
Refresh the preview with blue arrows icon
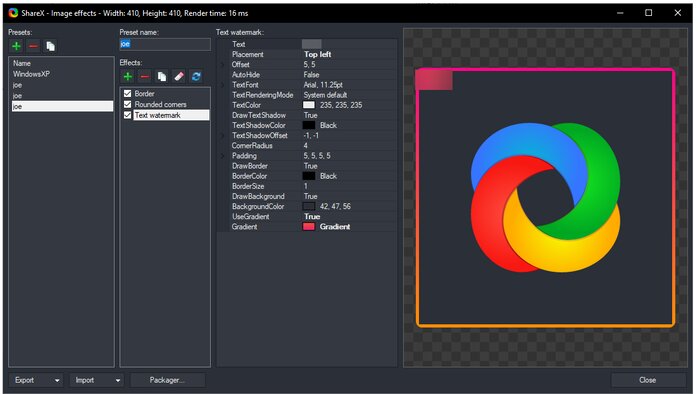click(x=196, y=76)
